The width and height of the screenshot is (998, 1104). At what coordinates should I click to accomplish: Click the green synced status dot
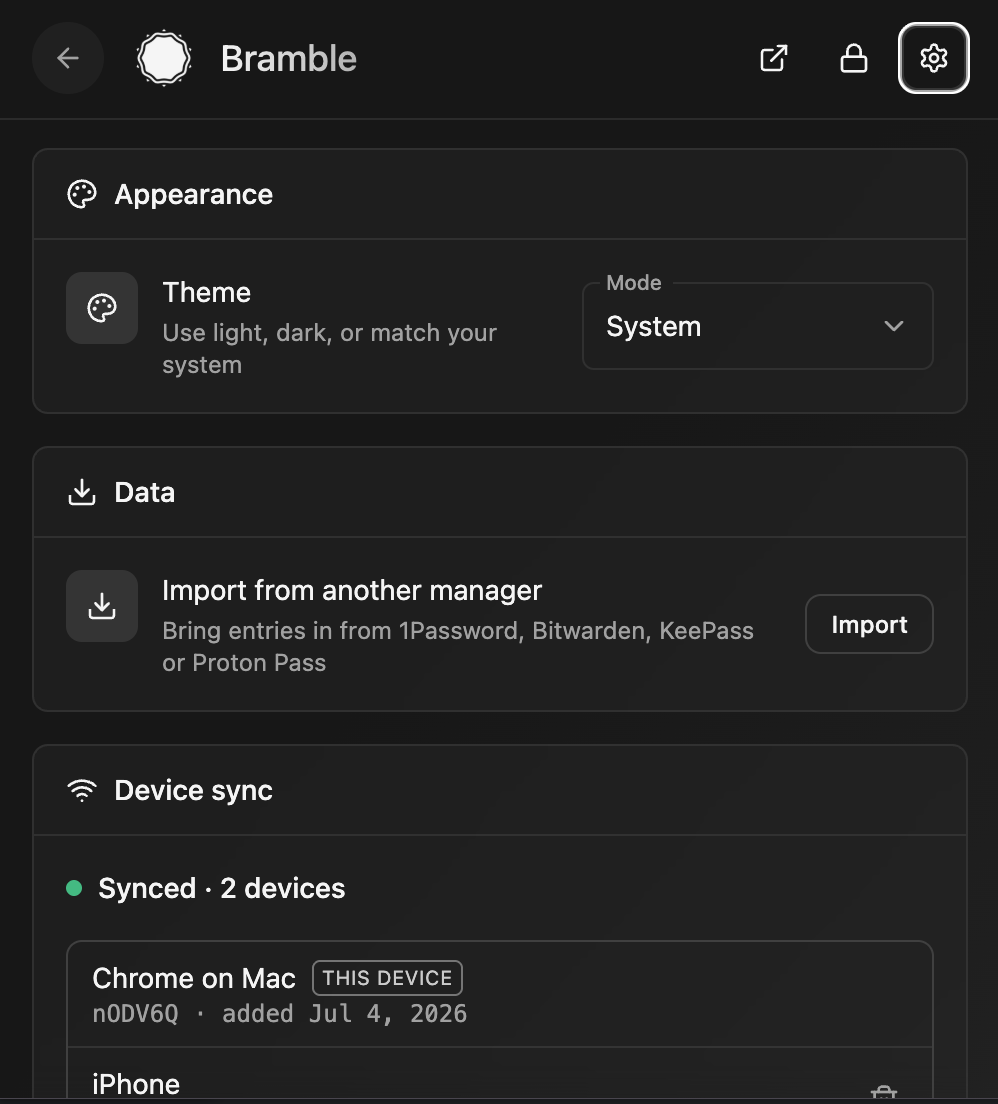point(74,888)
